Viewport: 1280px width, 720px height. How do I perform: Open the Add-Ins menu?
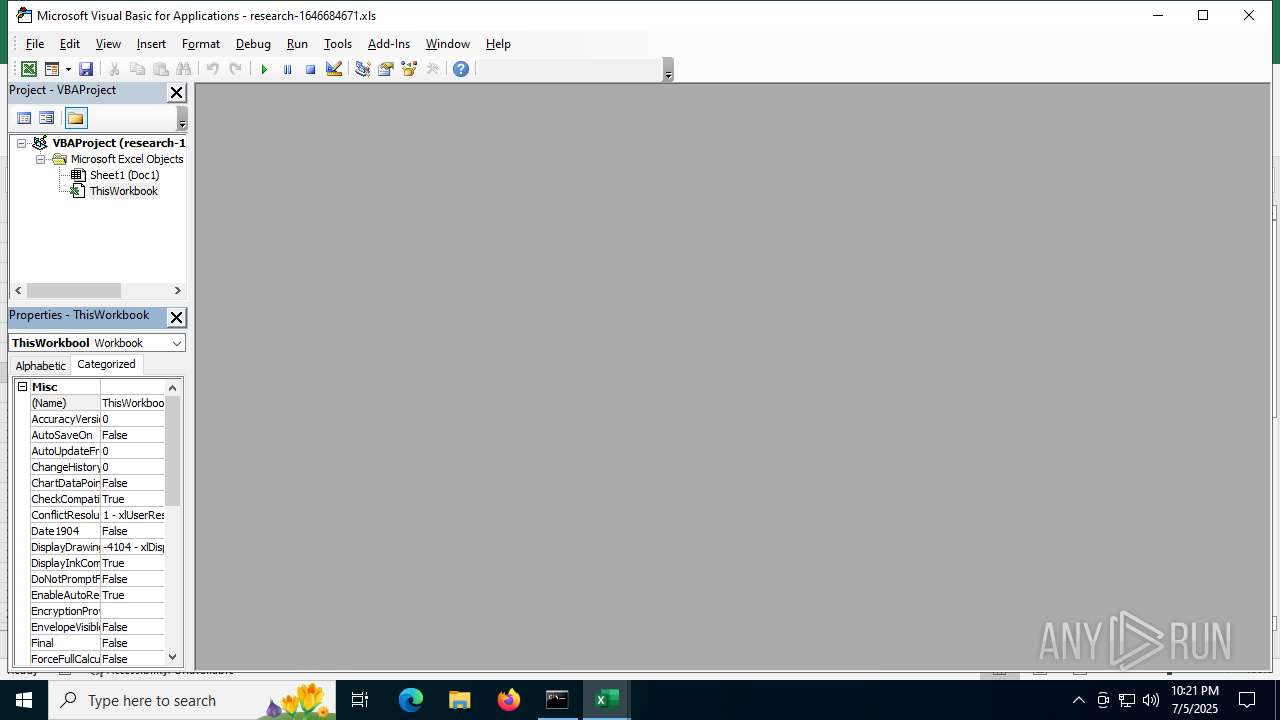(x=389, y=44)
